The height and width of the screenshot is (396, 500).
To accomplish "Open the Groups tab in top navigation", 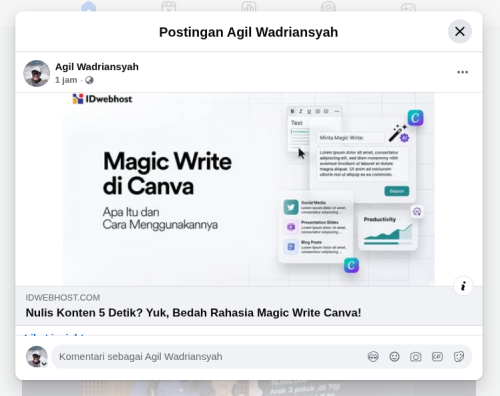I will click(328, 6).
